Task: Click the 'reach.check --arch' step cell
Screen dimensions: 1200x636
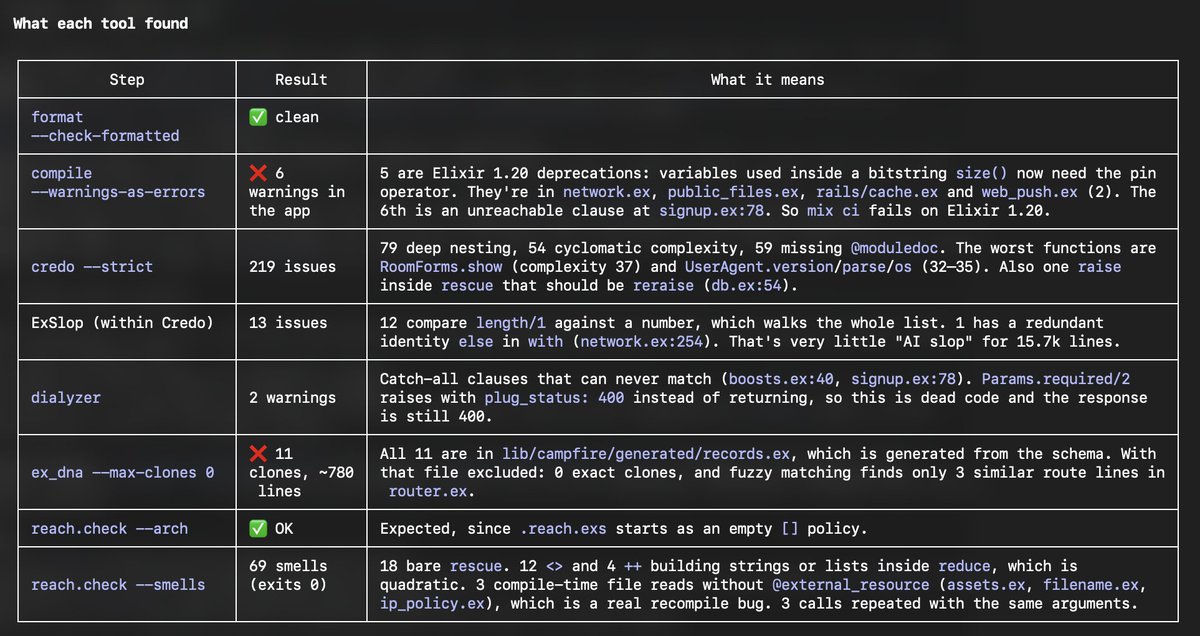Action: (x=127, y=528)
